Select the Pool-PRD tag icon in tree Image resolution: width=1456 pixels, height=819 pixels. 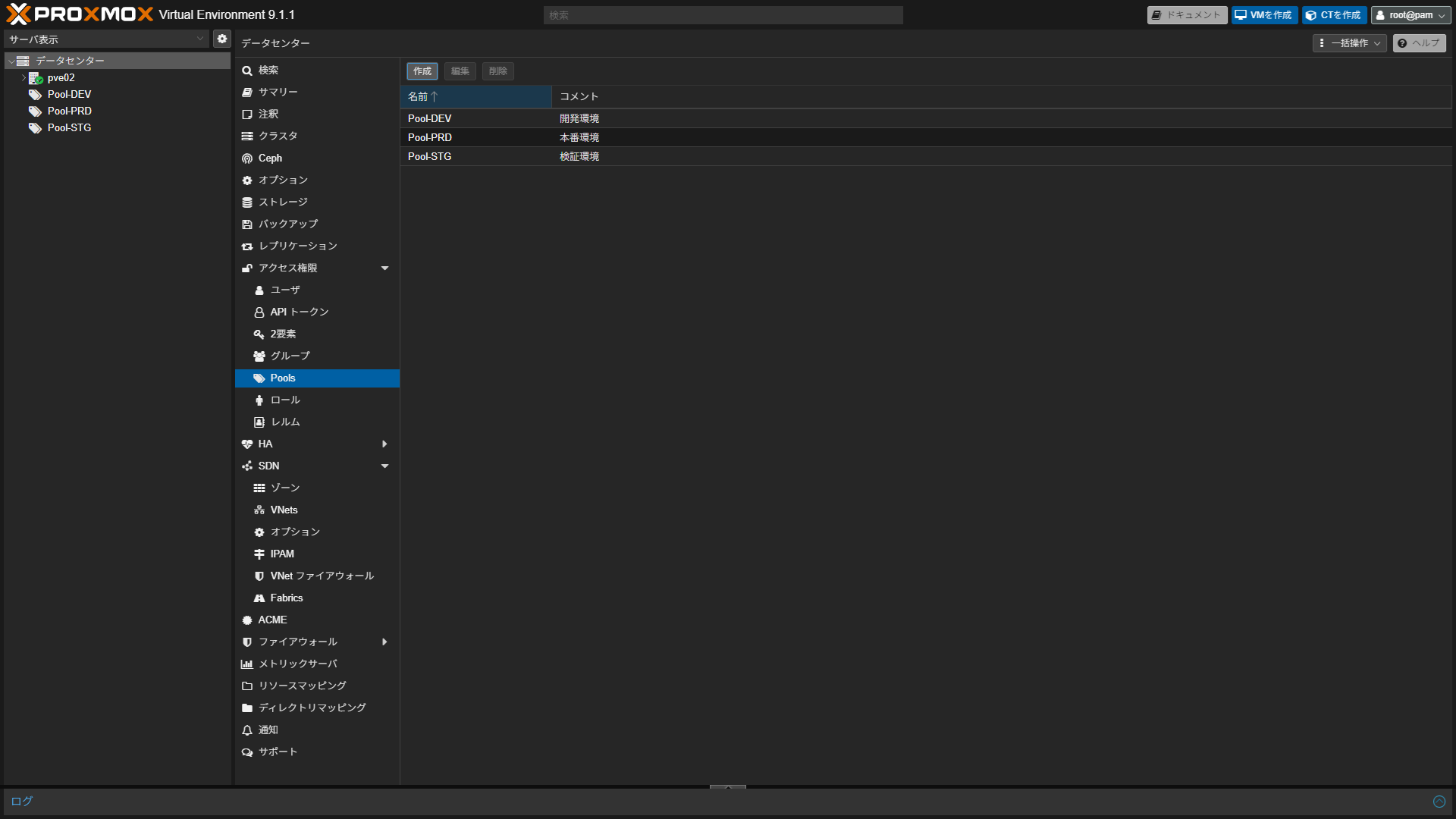tap(35, 111)
